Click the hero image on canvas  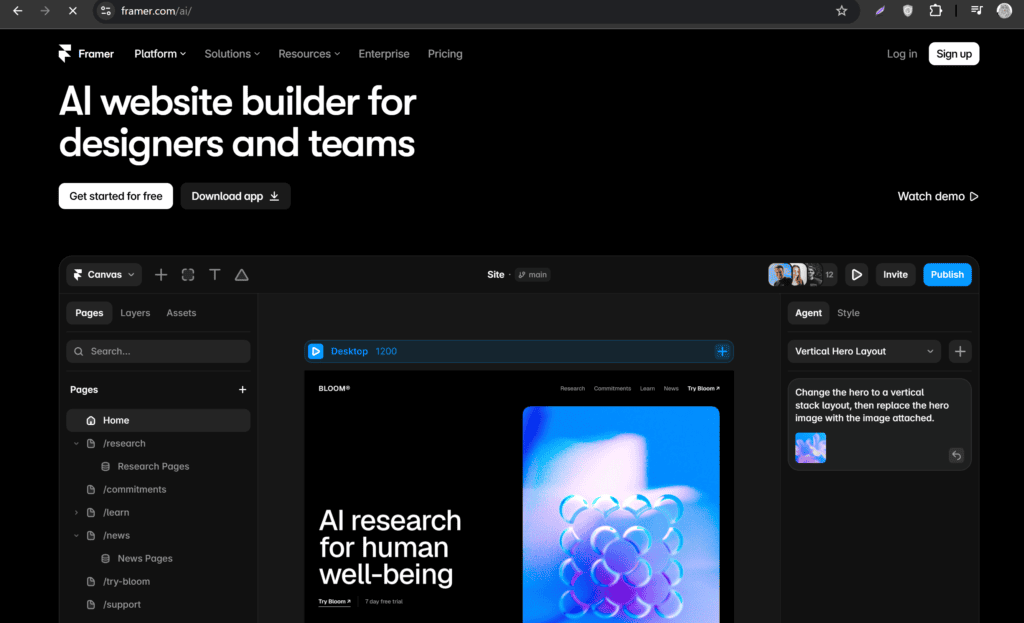pos(621,515)
